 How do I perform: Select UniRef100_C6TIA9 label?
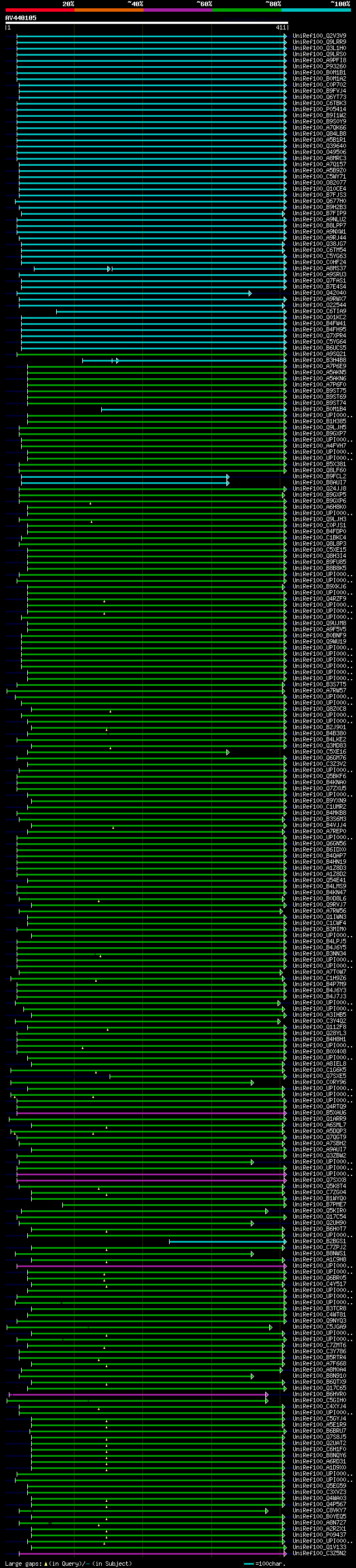click(319, 311)
